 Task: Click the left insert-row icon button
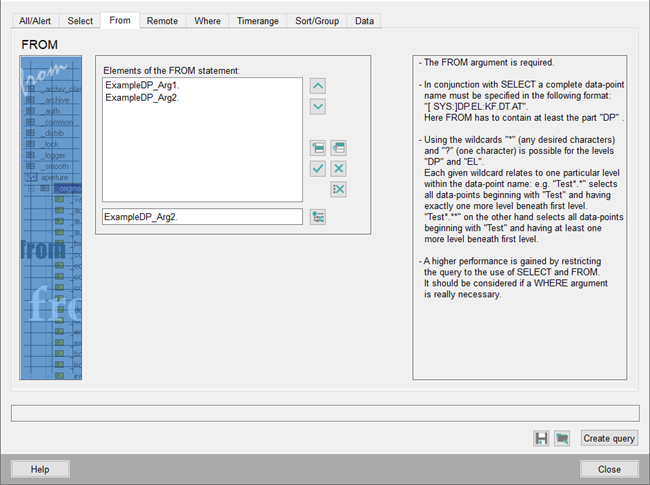[x=318, y=148]
